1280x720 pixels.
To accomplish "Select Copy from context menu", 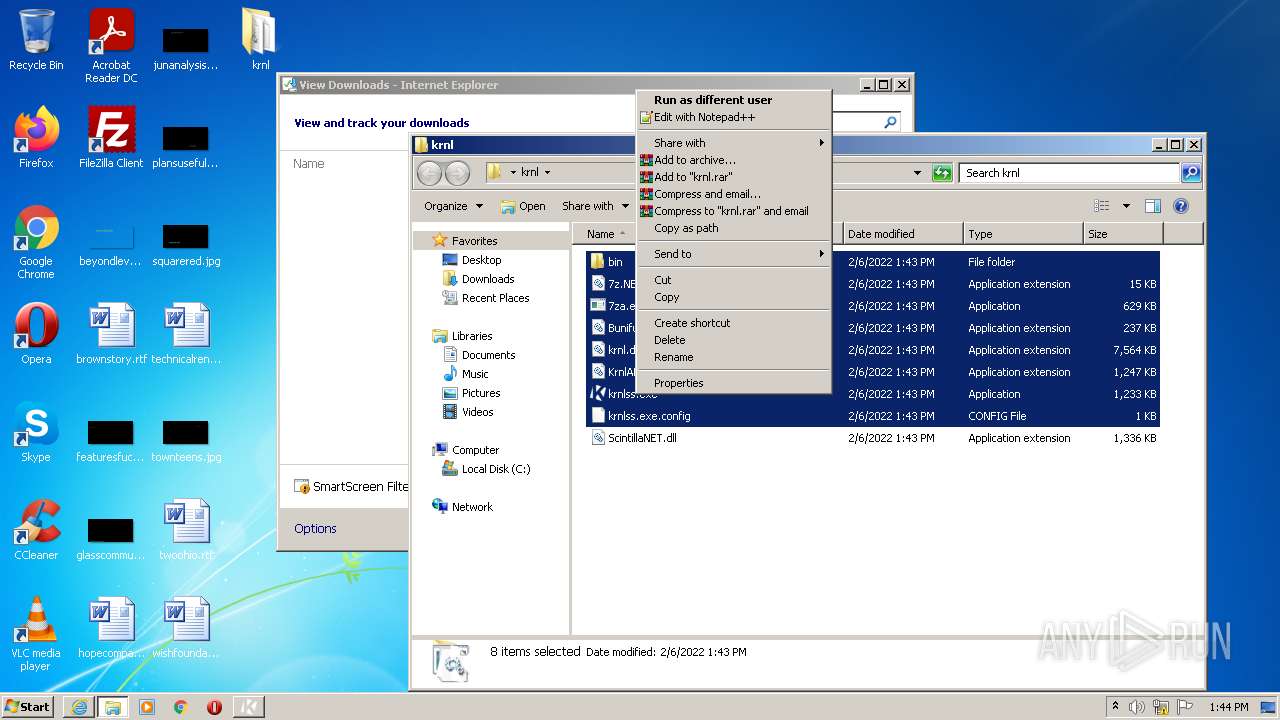I will click(733, 297).
